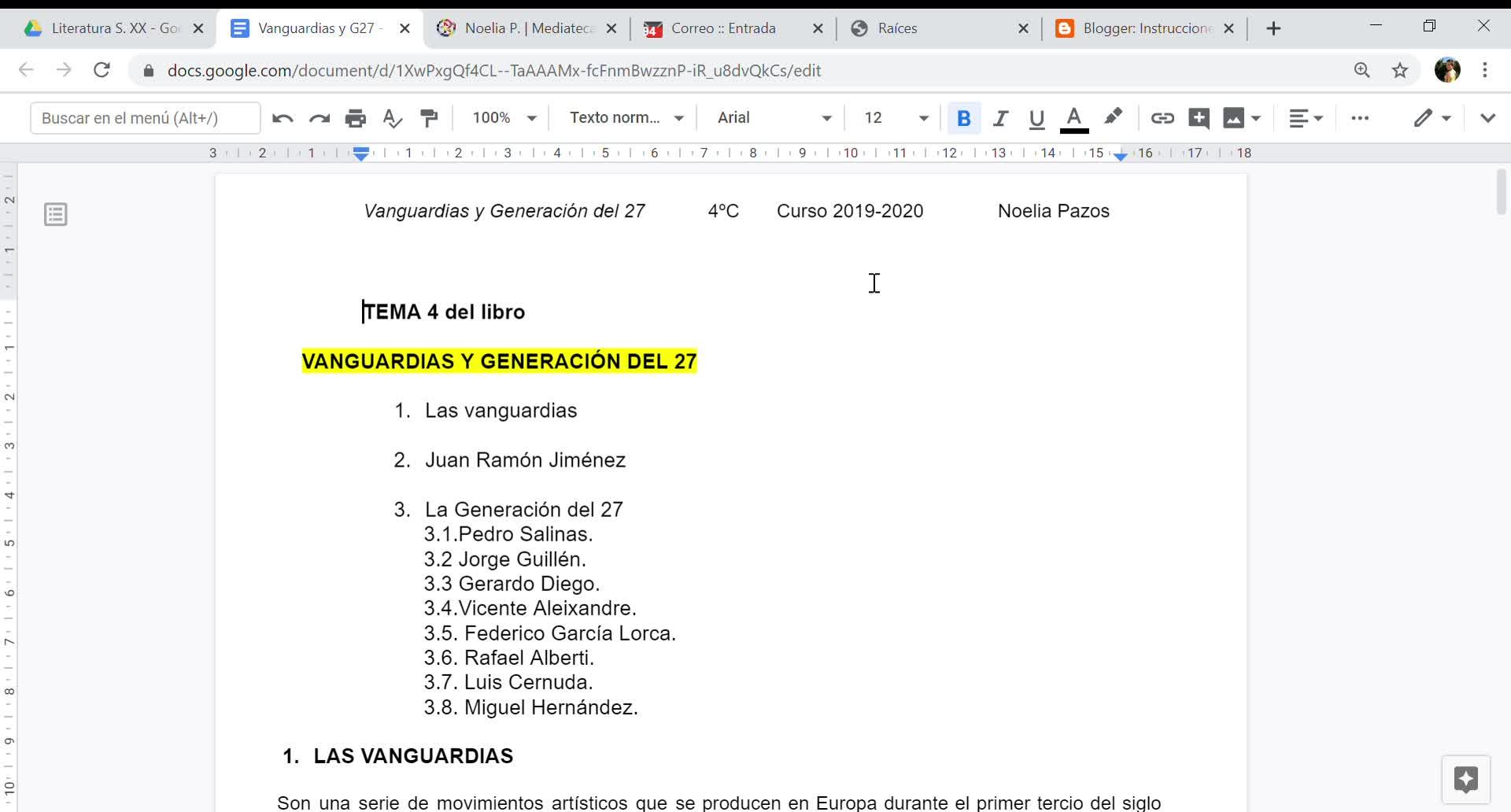Close the Blogger tab
Viewport: 1511px width, 812px height.
[1229, 28]
